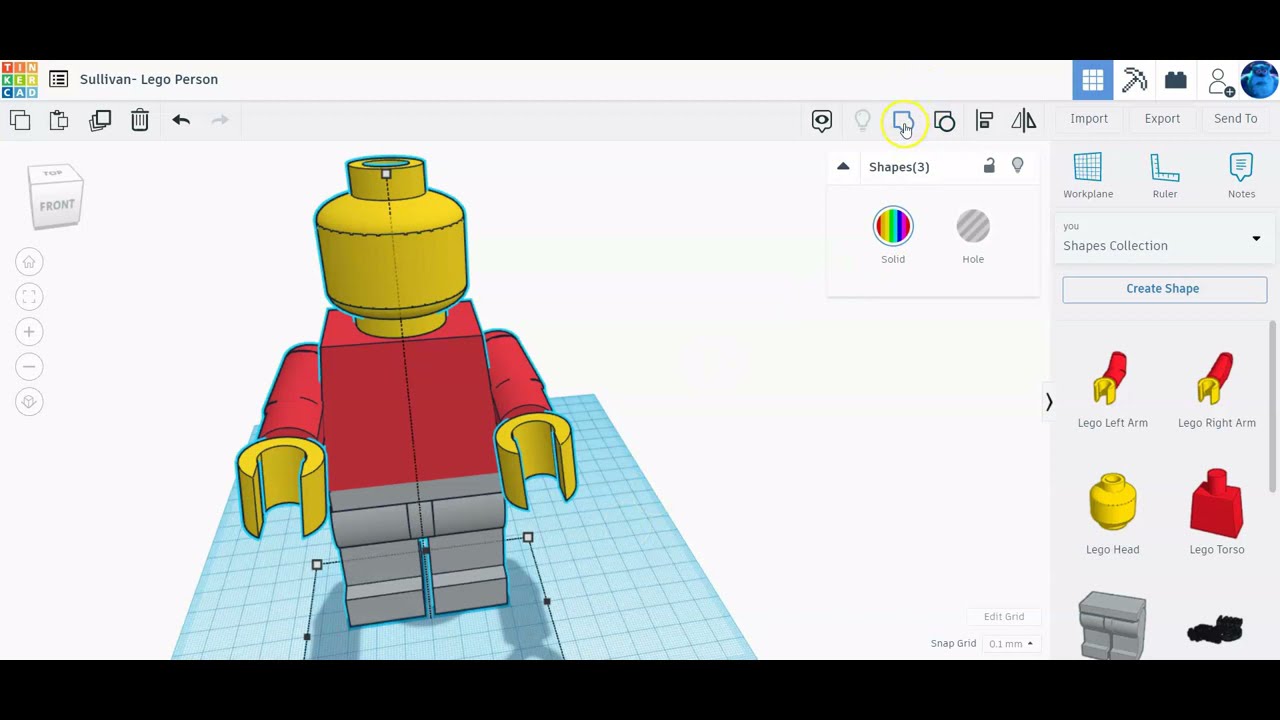Ungroup the selected shapes
This screenshot has height=720, width=1280.
pyautogui.click(x=944, y=121)
